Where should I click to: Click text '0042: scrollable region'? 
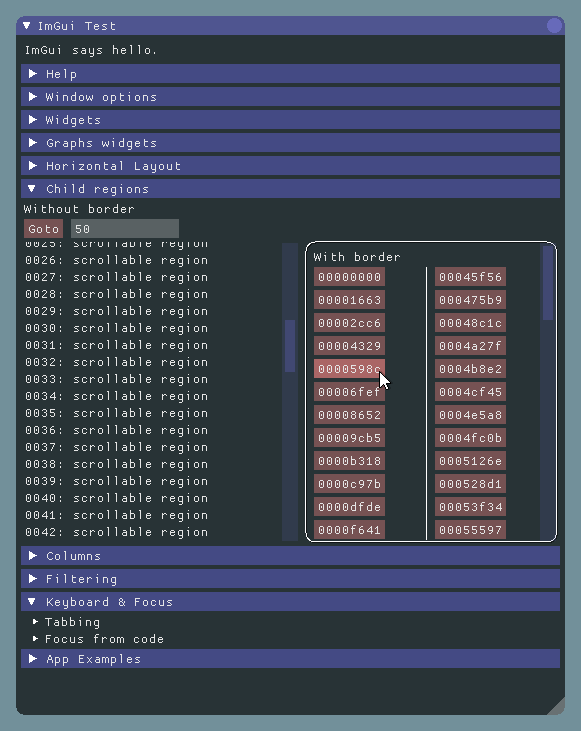tap(116, 532)
